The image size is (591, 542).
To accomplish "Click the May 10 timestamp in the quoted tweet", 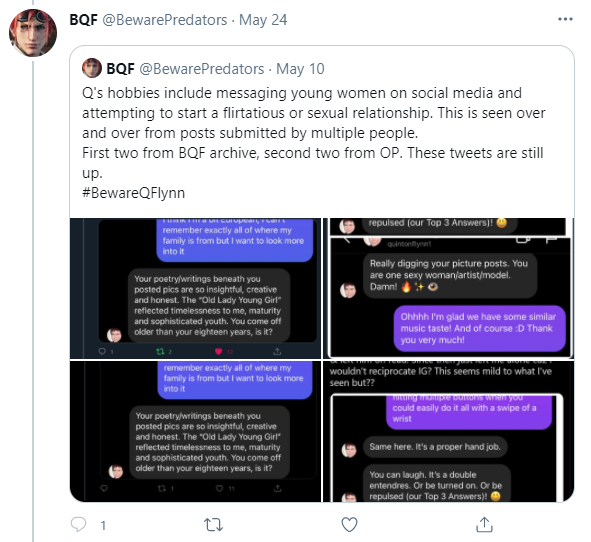I will (300, 69).
